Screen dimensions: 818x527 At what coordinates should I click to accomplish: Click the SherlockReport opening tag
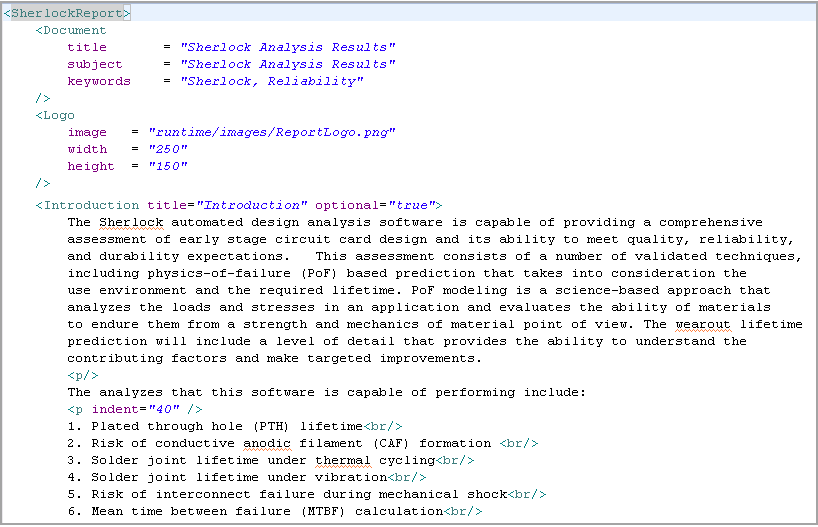(67, 13)
